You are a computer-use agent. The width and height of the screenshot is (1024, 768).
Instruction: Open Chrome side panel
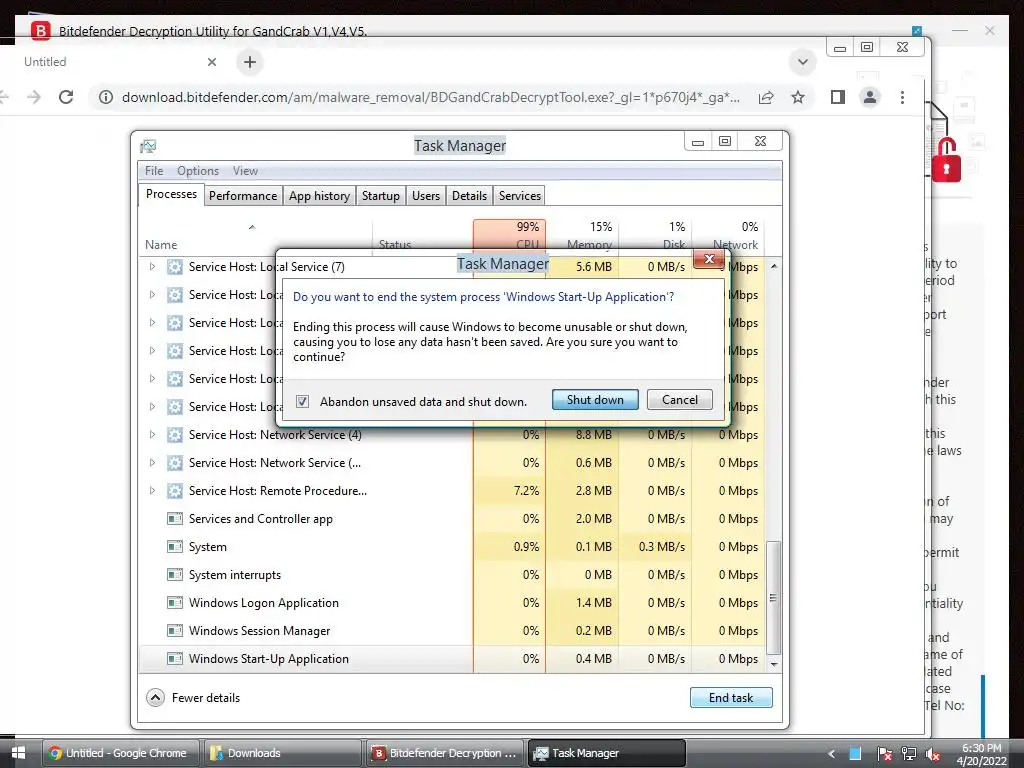837,97
